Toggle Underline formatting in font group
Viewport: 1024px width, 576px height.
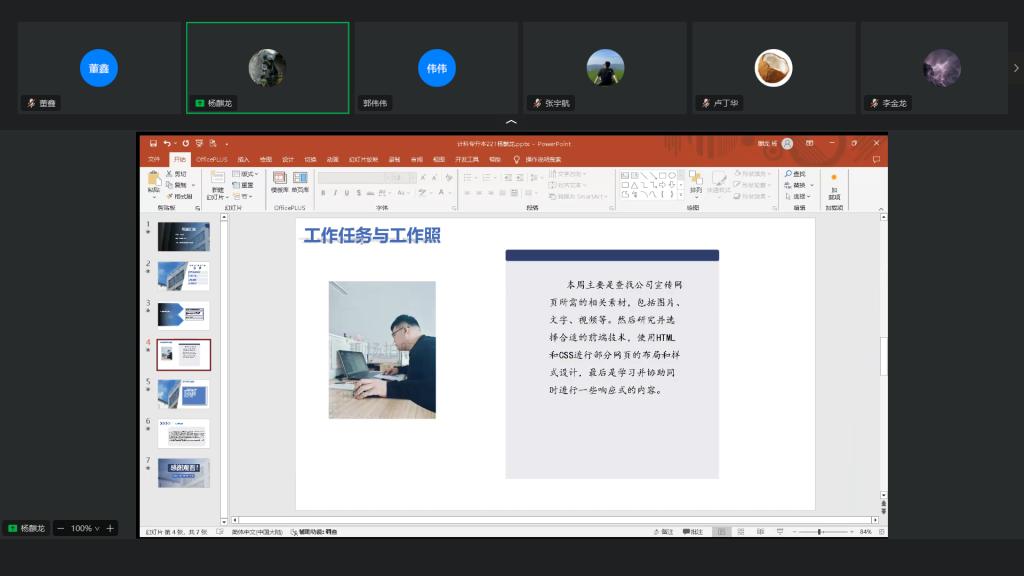click(347, 193)
